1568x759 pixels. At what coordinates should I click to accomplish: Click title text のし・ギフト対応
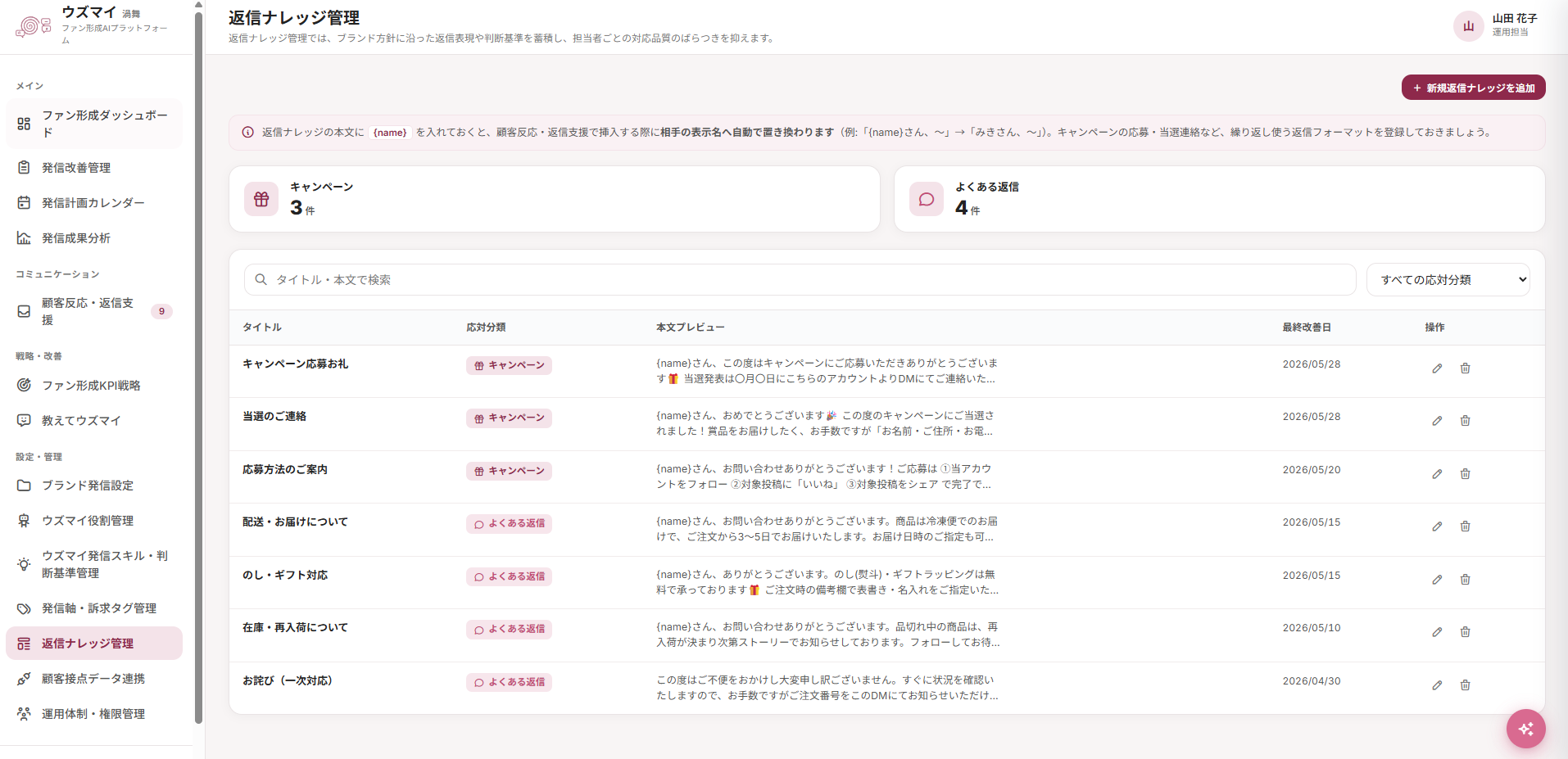click(285, 575)
